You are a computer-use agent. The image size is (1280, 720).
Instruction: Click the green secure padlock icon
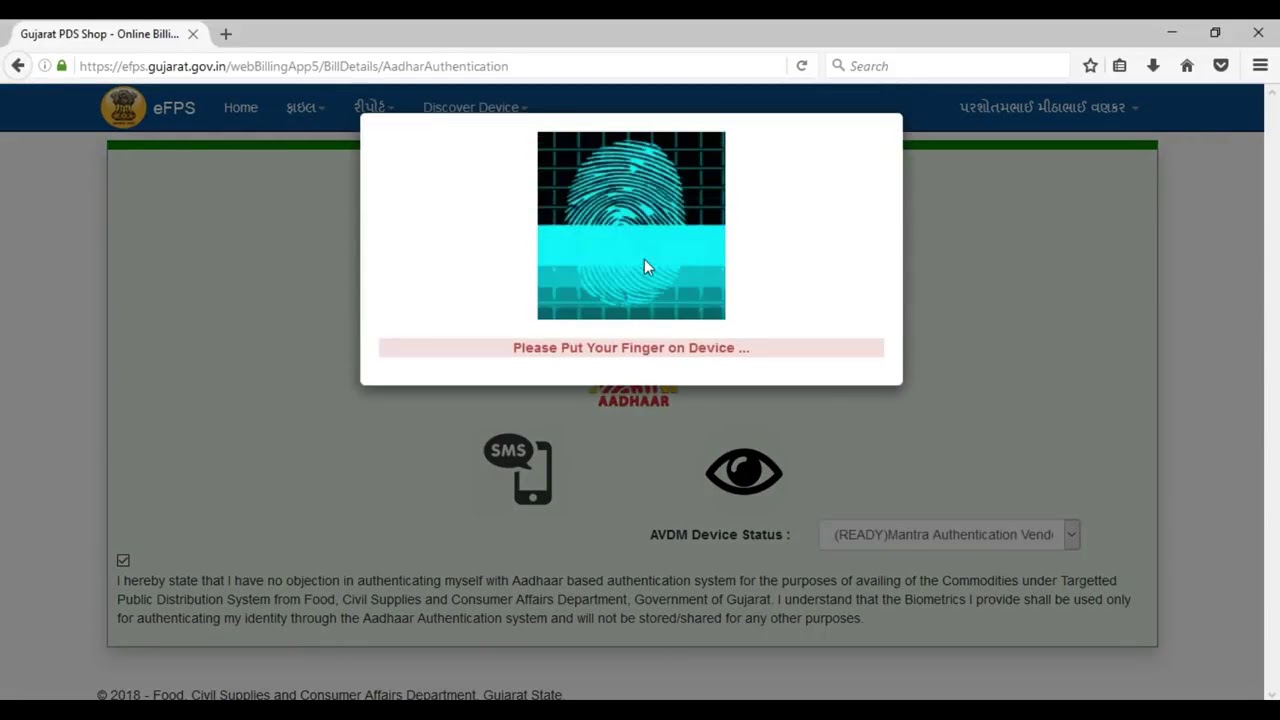(62, 66)
